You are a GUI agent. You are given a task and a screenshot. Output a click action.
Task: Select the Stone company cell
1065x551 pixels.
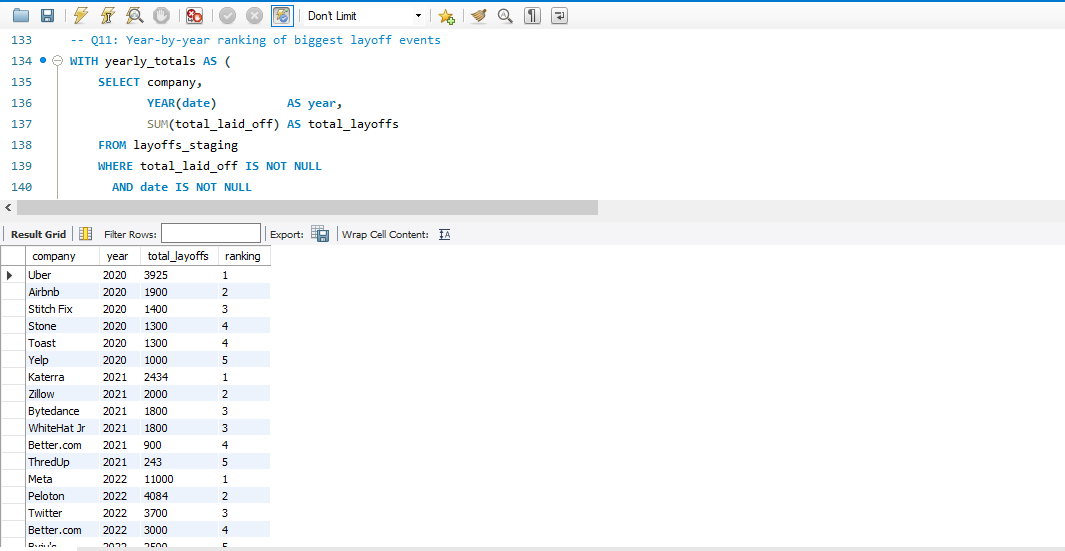tap(62, 326)
